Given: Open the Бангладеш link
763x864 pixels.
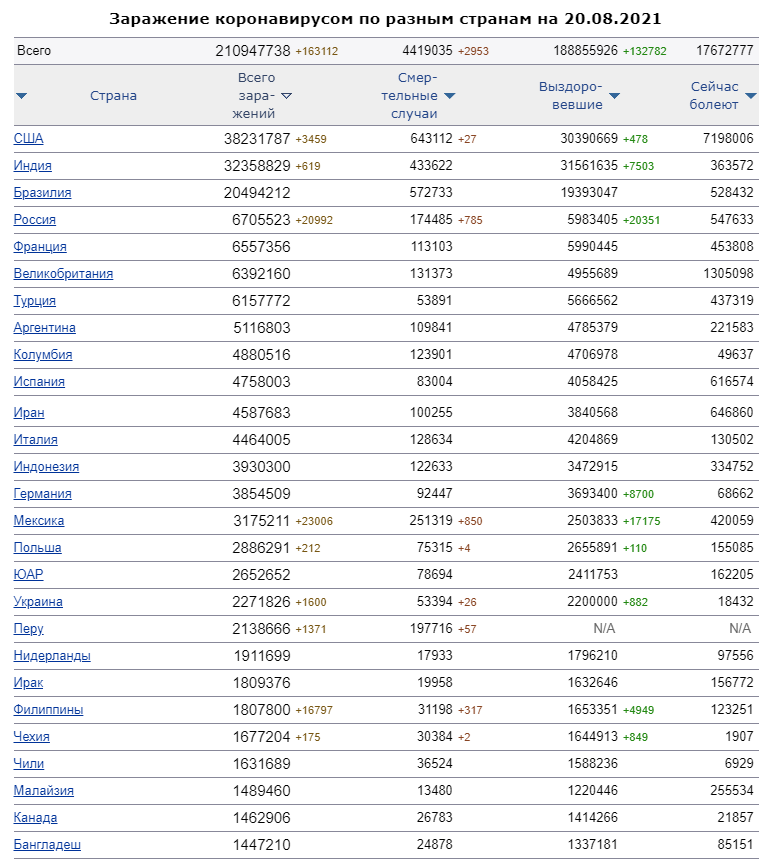Looking at the screenshot, I should (x=48, y=845).
